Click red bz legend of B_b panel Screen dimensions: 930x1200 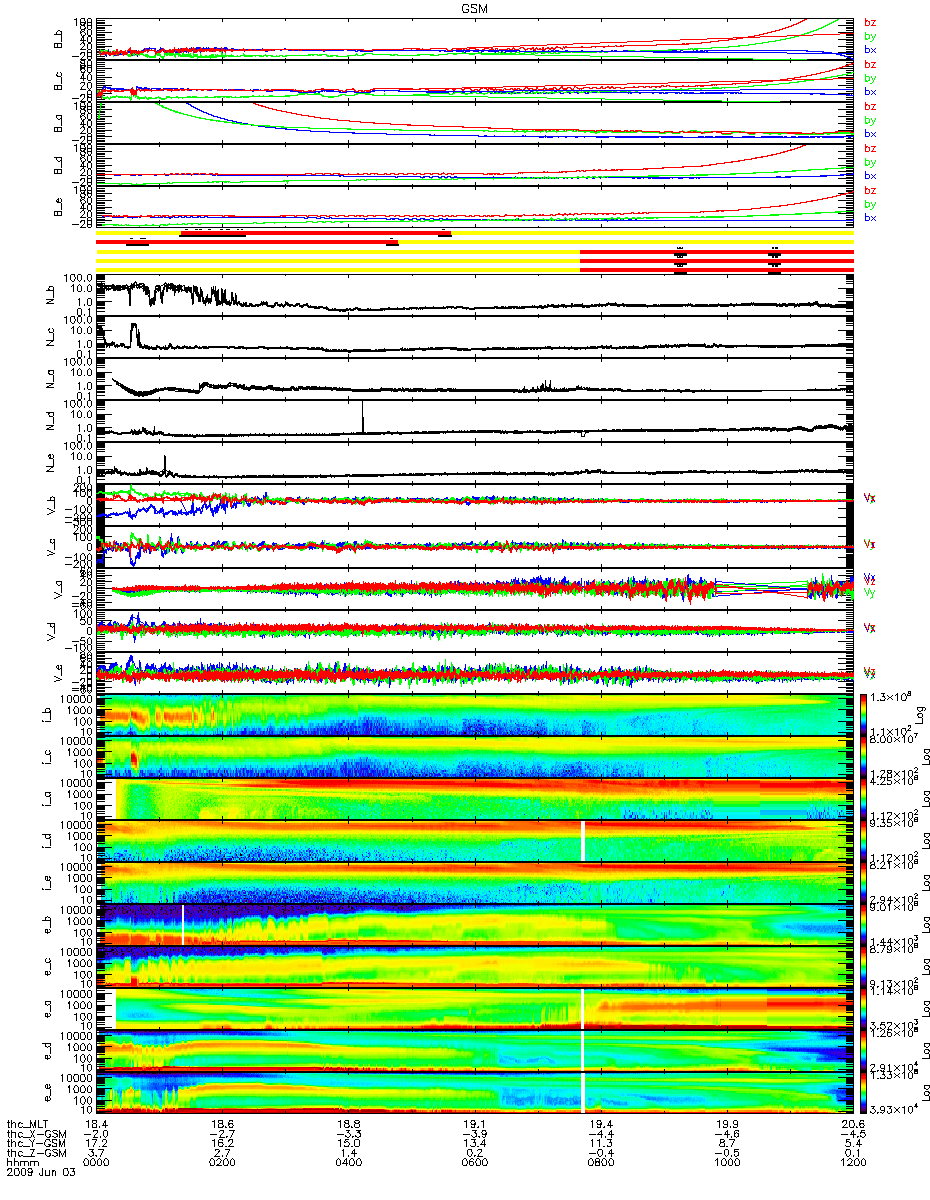[x=870, y=21]
